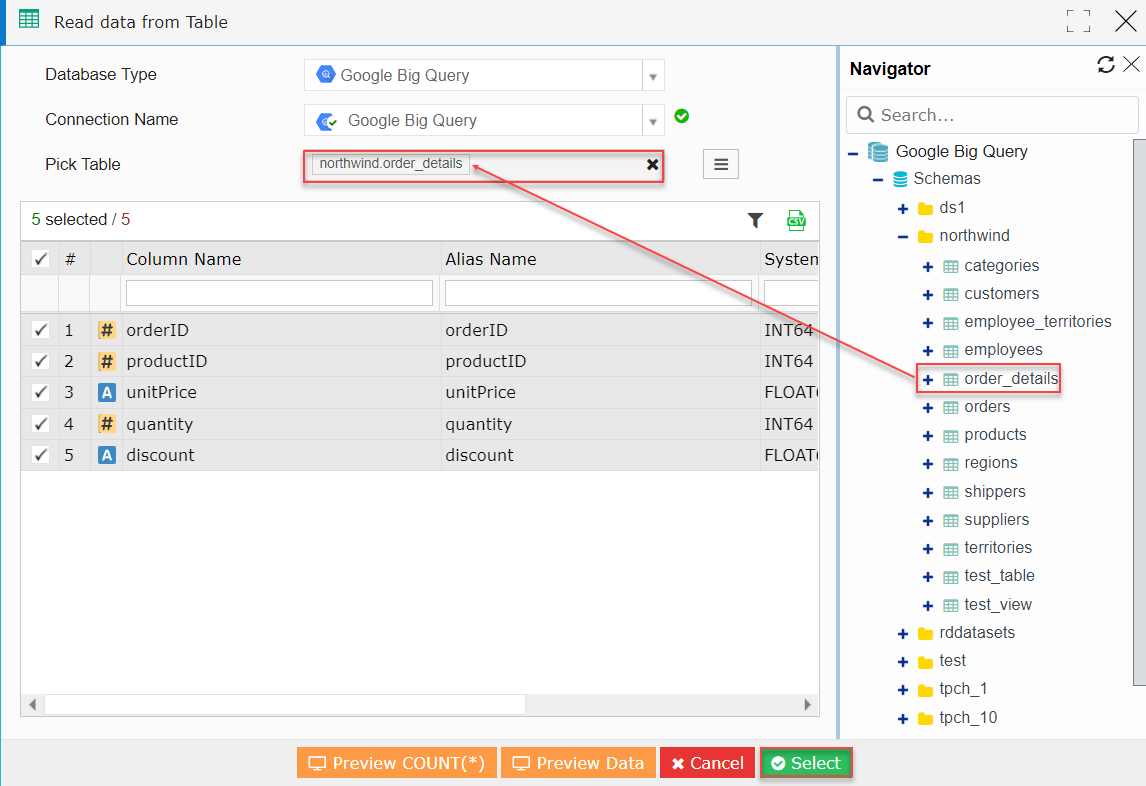Click the Preview Data button
This screenshot has height=786, width=1146.
[x=578, y=763]
